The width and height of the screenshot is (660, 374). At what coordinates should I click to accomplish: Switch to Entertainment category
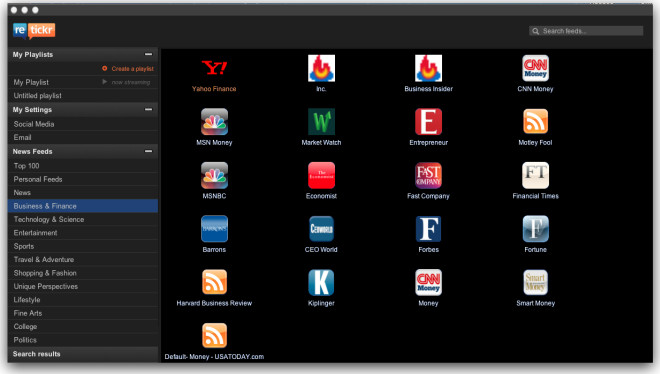[83, 233]
